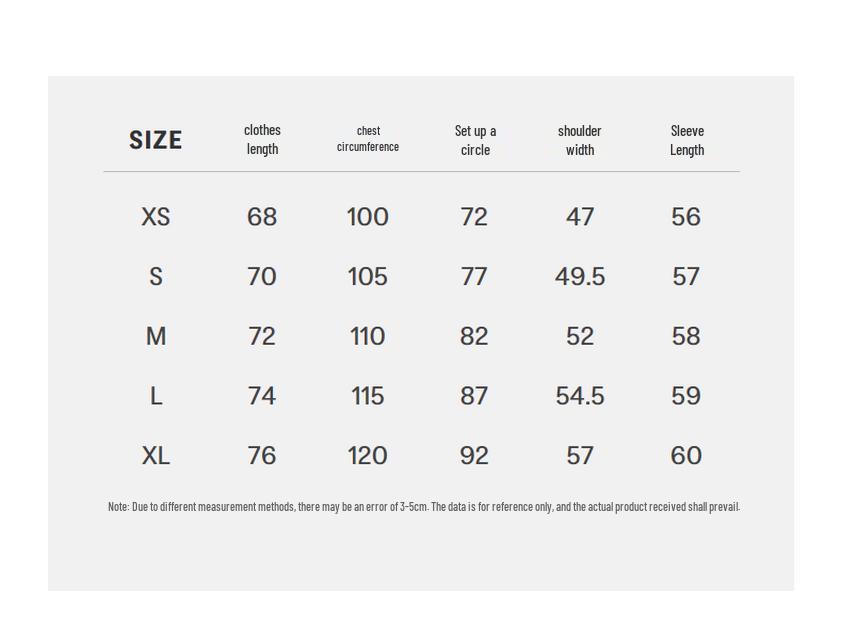Select the 'Set up a circle' header
The image size is (842, 632).
[x=475, y=140]
